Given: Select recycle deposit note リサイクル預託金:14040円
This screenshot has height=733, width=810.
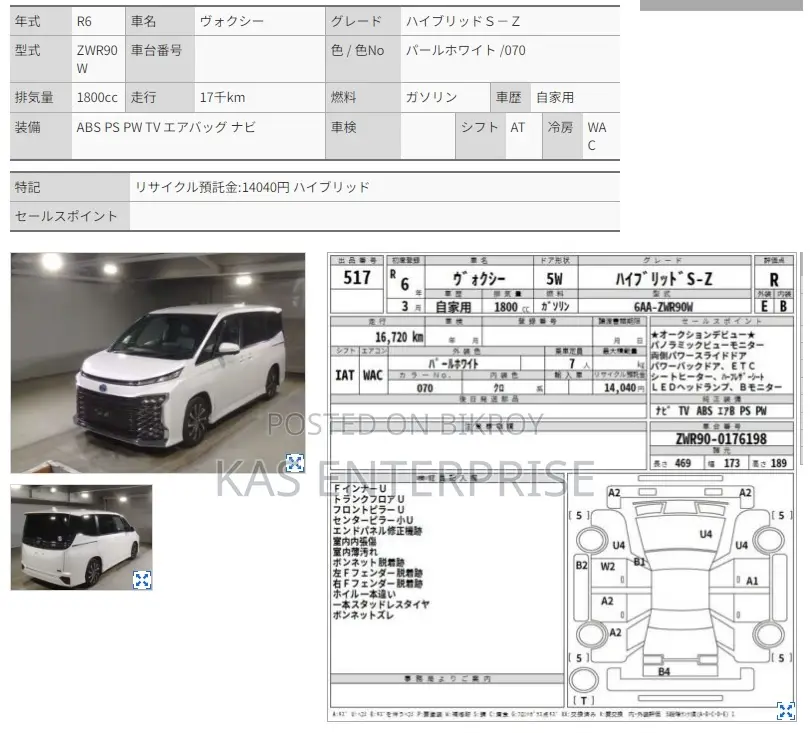Looking at the screenshot, I should click(212, 187).
